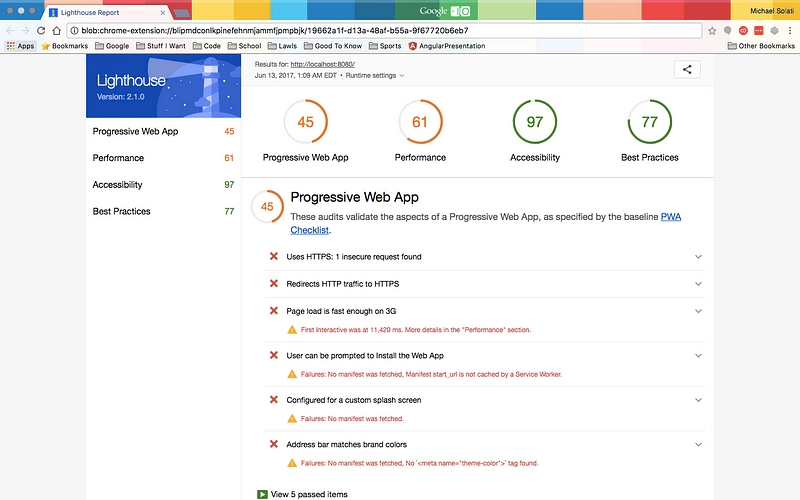
Task: Go to the browser home page icon
Action: pos(57,31)
